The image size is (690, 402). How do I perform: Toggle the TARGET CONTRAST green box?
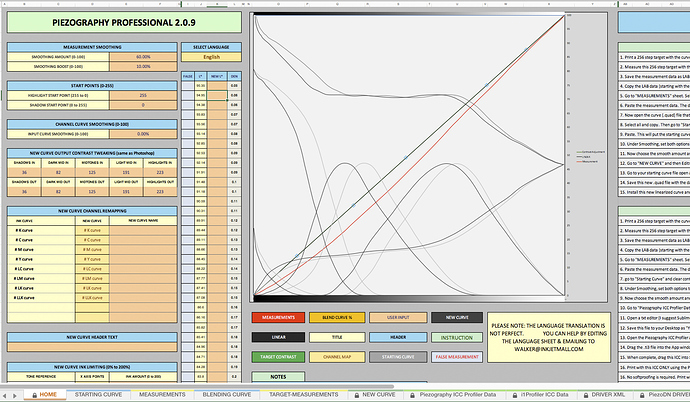[x=283, y=357]
